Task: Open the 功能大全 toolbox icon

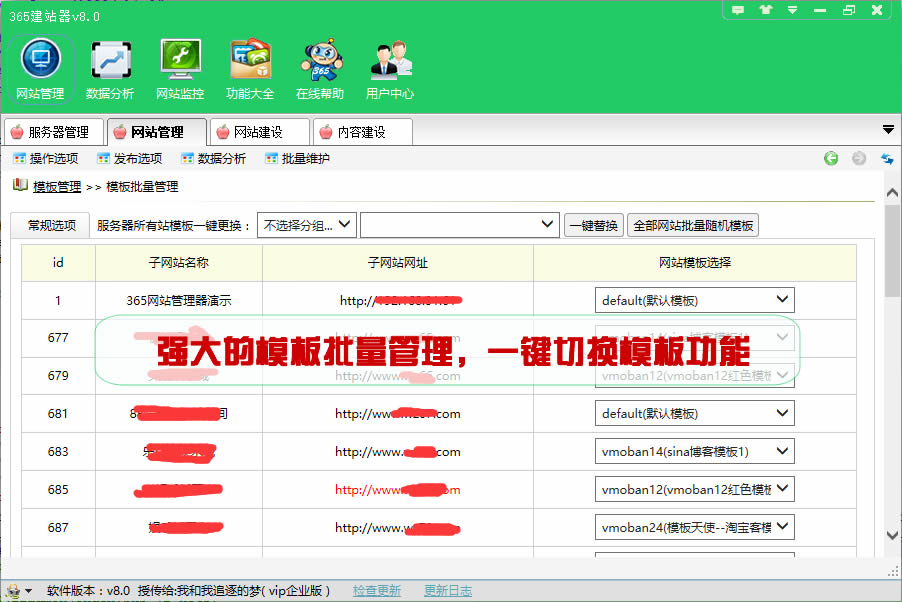Action: 250,68
